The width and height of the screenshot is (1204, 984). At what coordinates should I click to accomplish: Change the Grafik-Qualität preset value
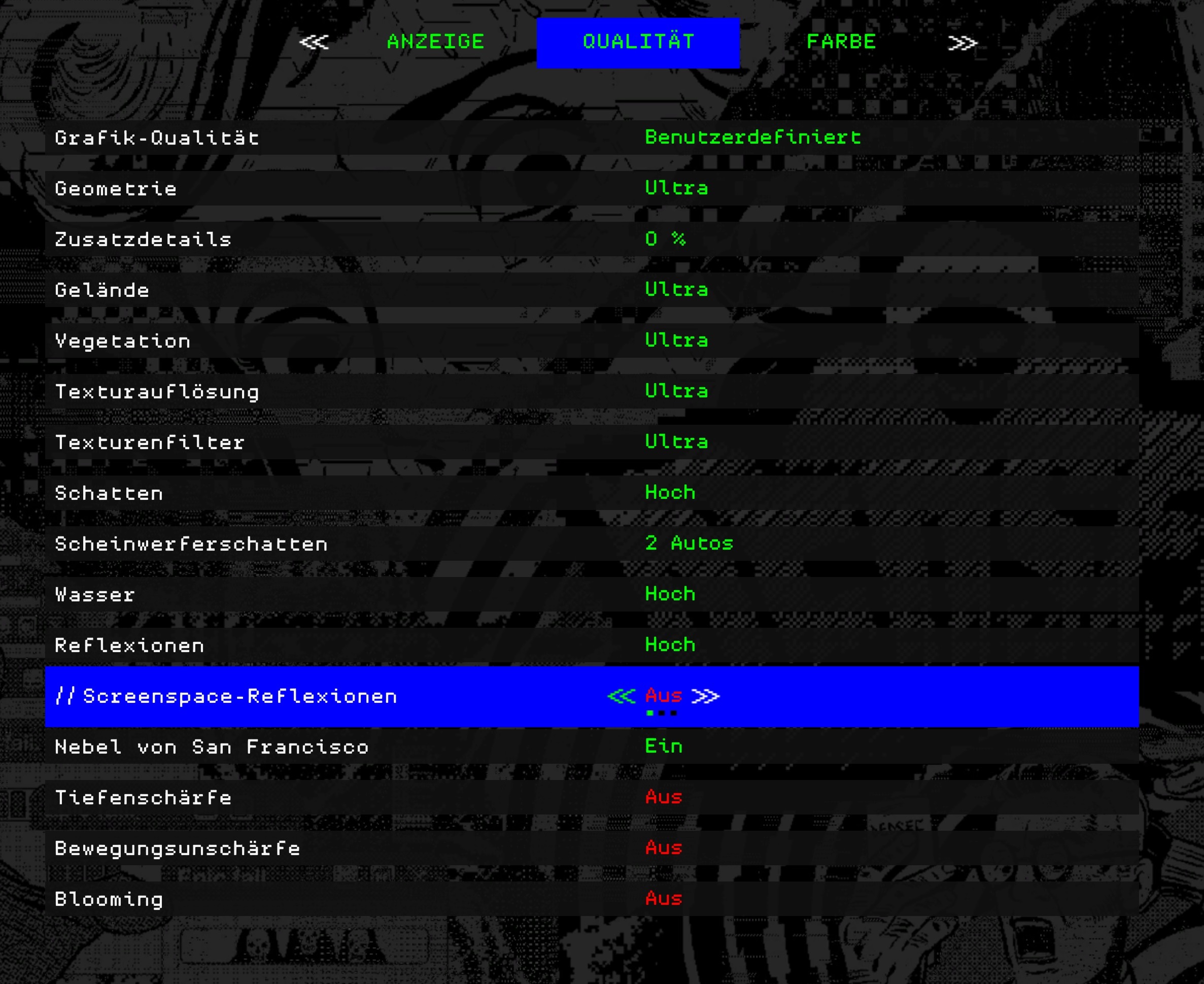(x=752, y=137)
